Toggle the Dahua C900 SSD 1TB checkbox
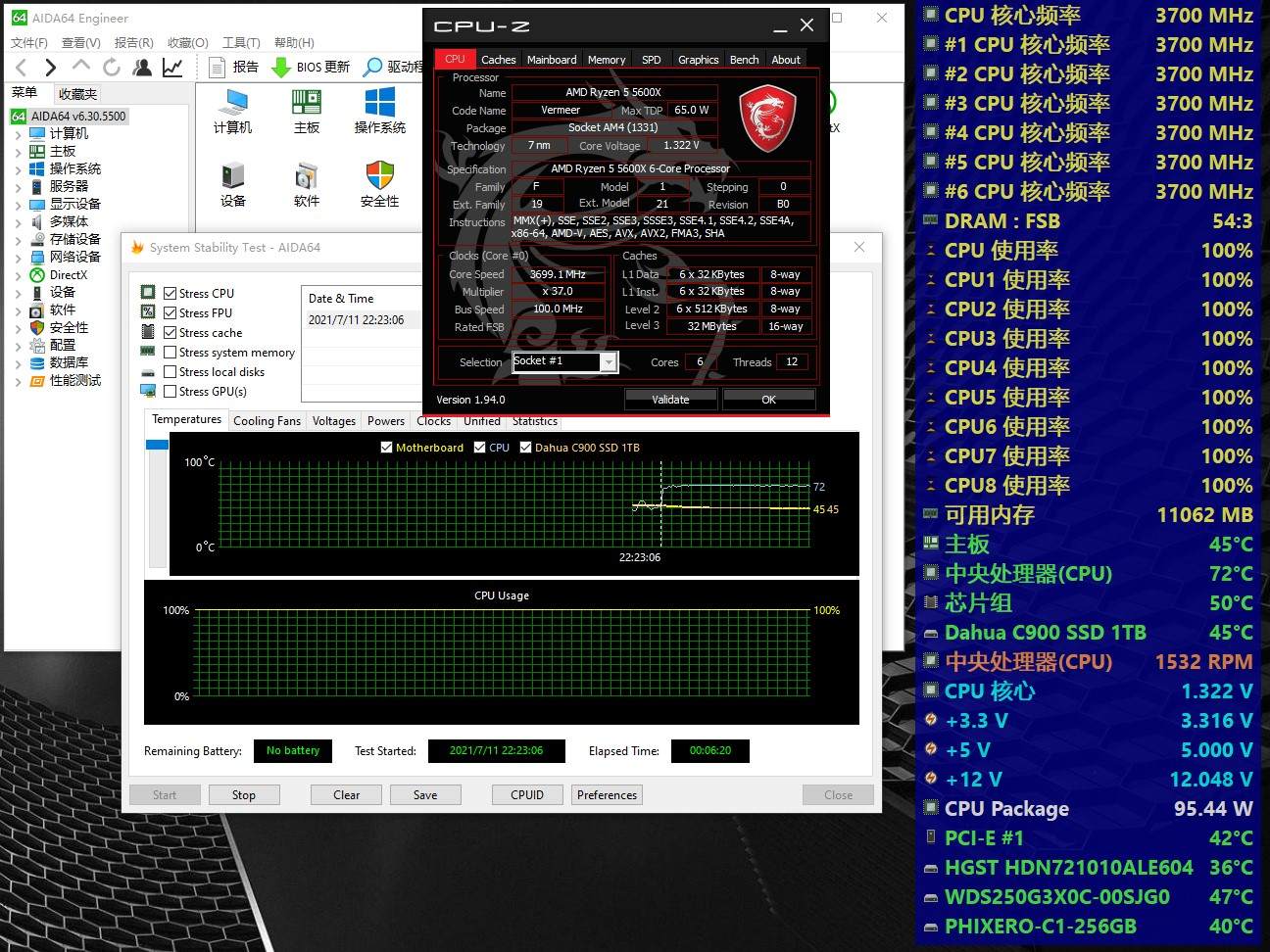Image resolution: width=1270 pixels, height=952 pixels. (525, 447)
